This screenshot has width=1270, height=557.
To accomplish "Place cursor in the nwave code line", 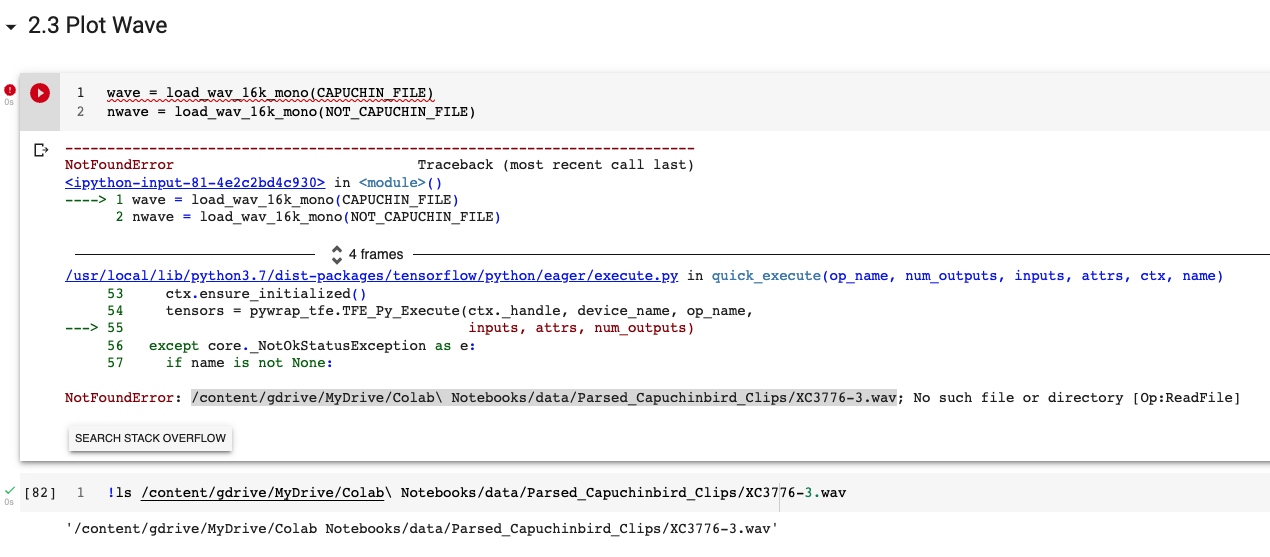I will (x=291, y=111).
